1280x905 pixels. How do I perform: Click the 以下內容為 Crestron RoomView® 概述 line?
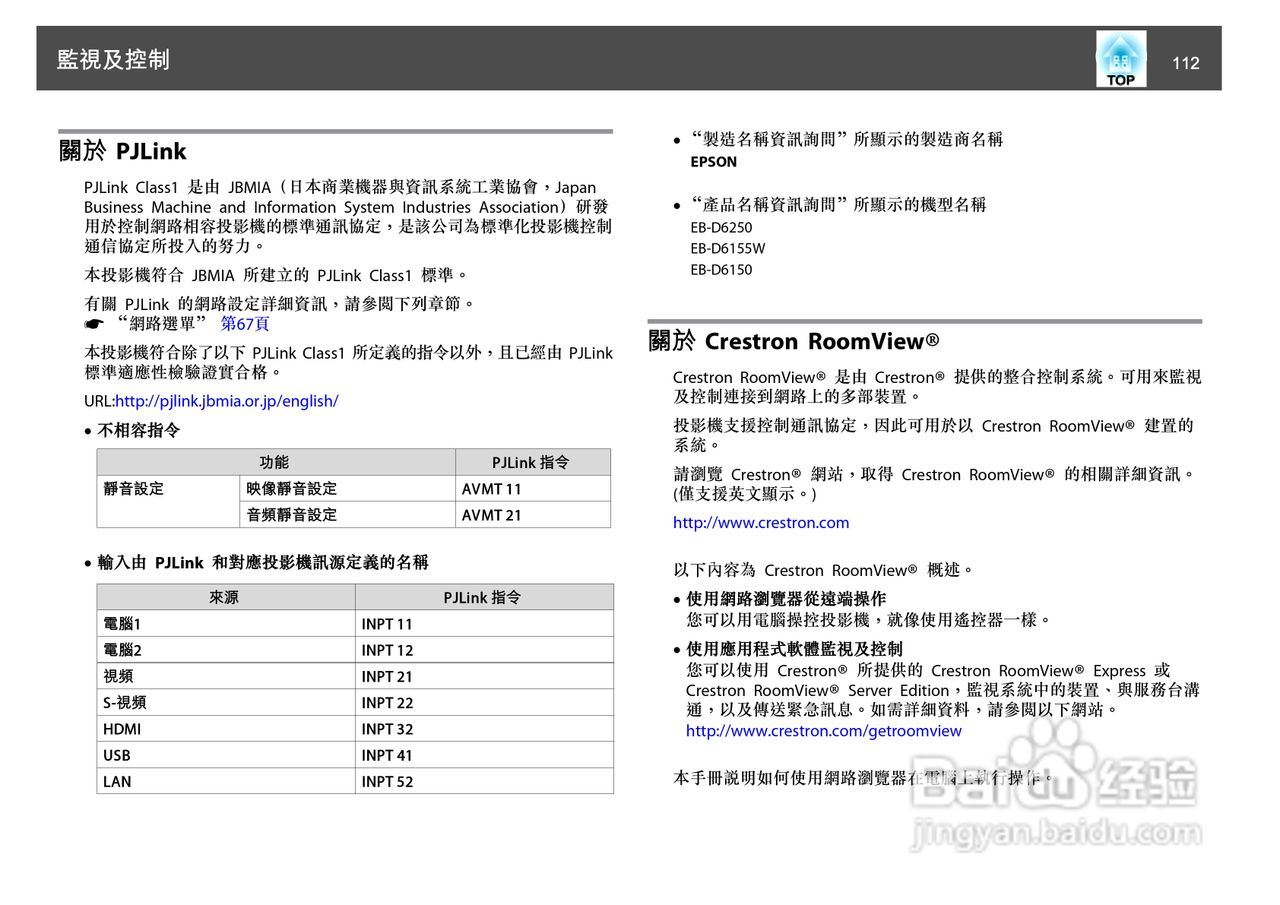click(x=823, y=570)
